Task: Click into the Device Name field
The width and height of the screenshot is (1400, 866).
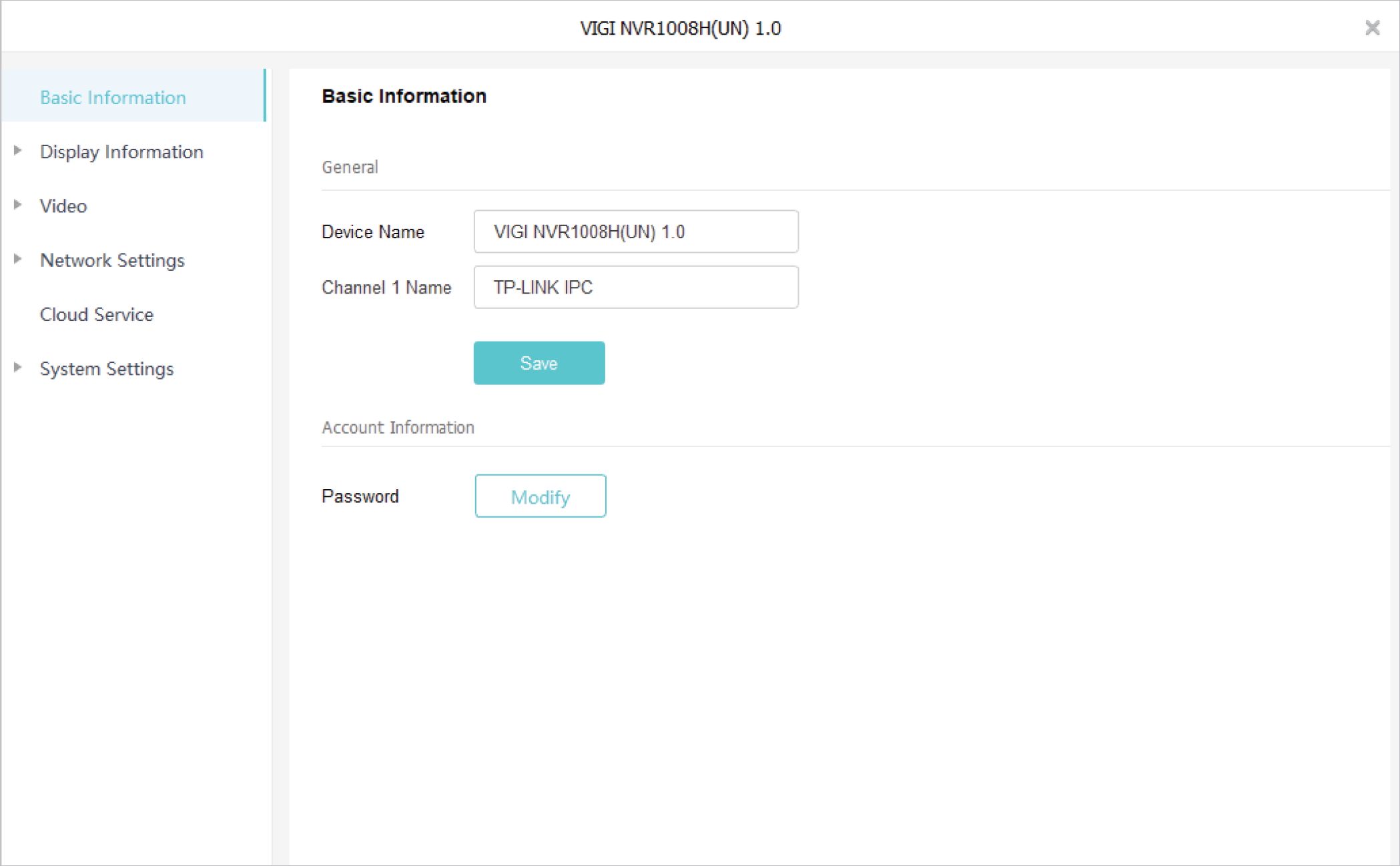Action: click(x=635, y=232)
